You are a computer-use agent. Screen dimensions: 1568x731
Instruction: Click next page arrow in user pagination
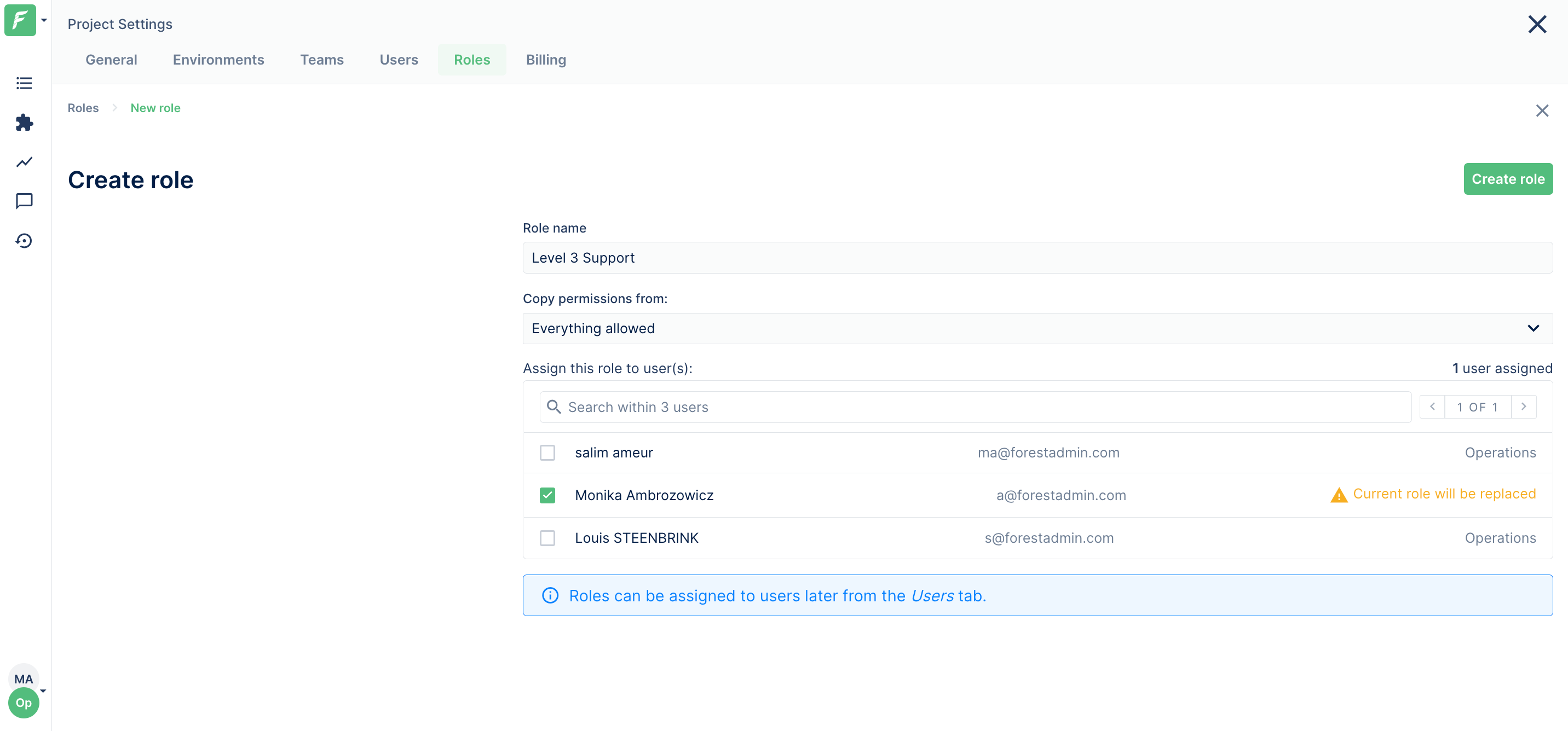pos(1524,407)
